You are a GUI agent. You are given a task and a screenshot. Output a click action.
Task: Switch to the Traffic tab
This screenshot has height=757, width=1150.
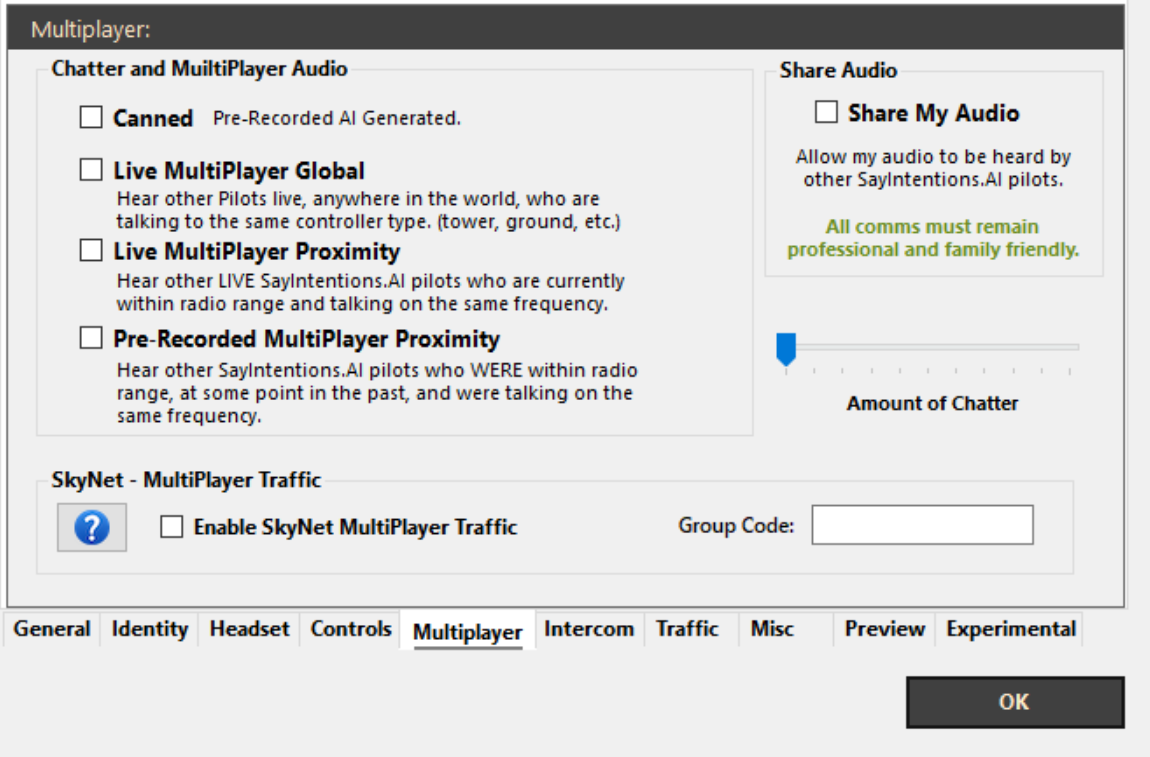click(687, 629)
